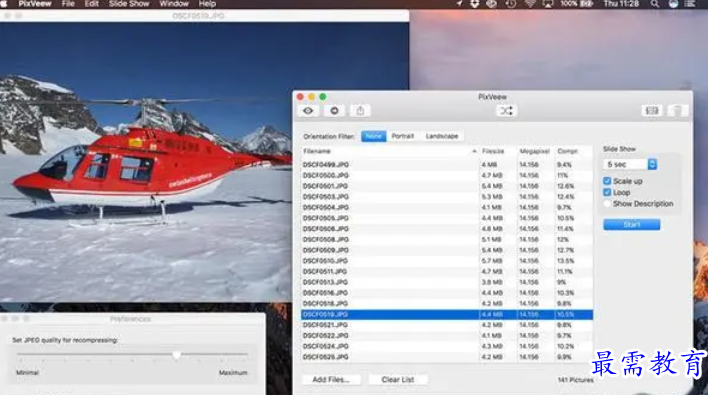Click the recompress icon beside the trash
This screenshot has height=395, width=713.
coord(652,110)
